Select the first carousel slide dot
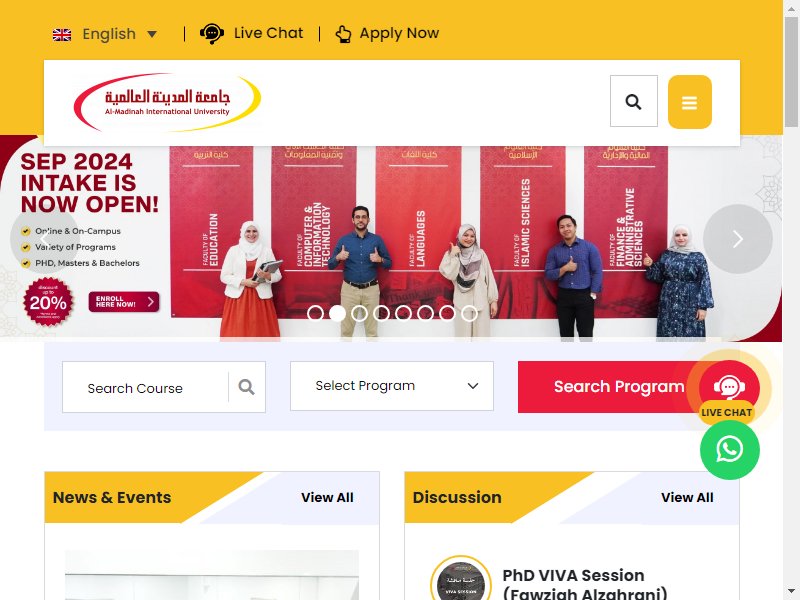 pyautogui.click(x=315, y=313)
